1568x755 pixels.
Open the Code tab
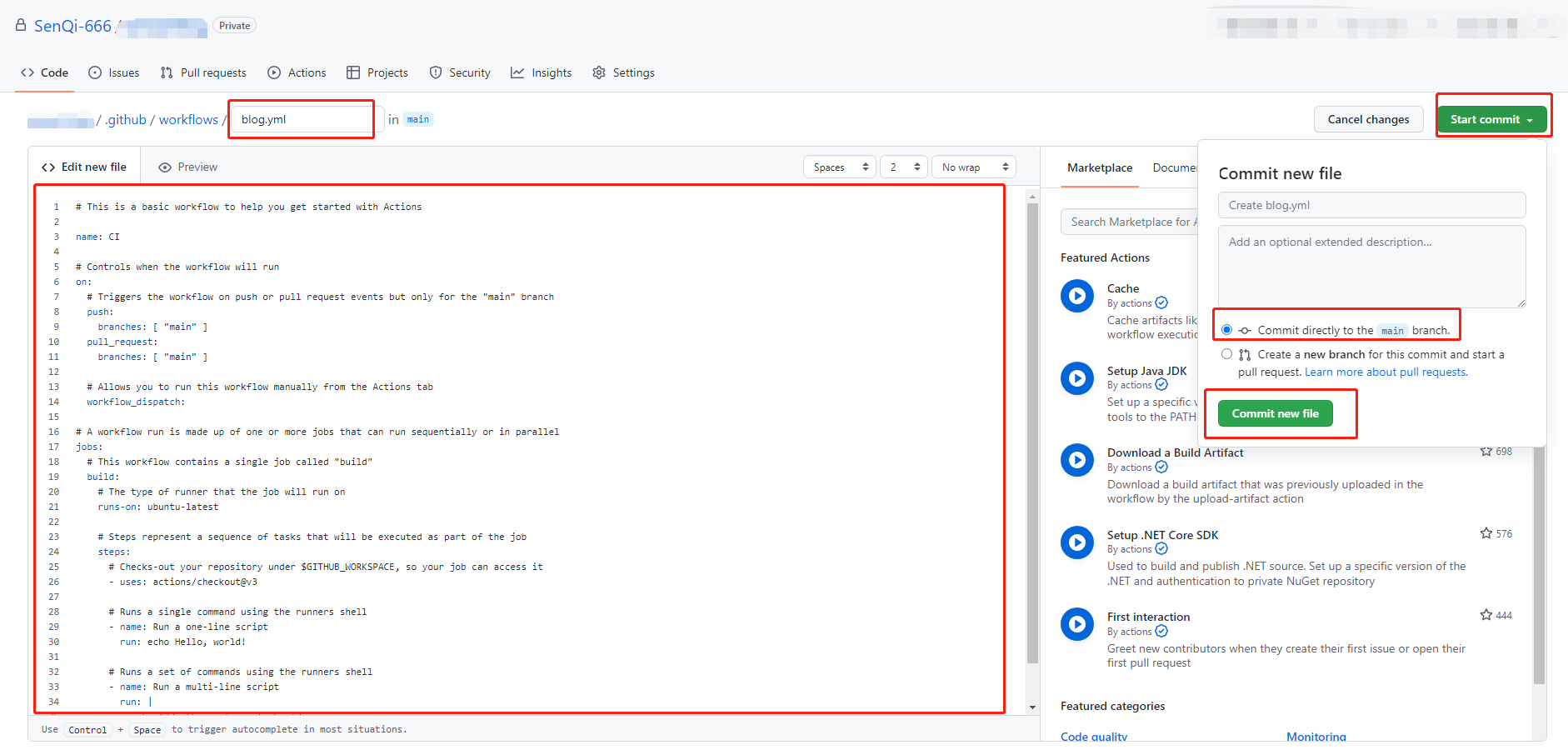click(45, 72)
